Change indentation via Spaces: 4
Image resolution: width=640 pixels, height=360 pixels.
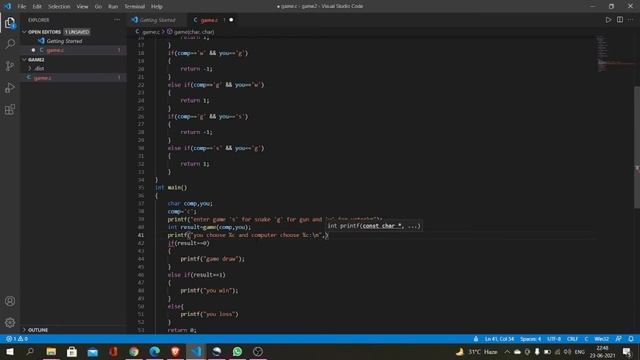pos(531,339)
